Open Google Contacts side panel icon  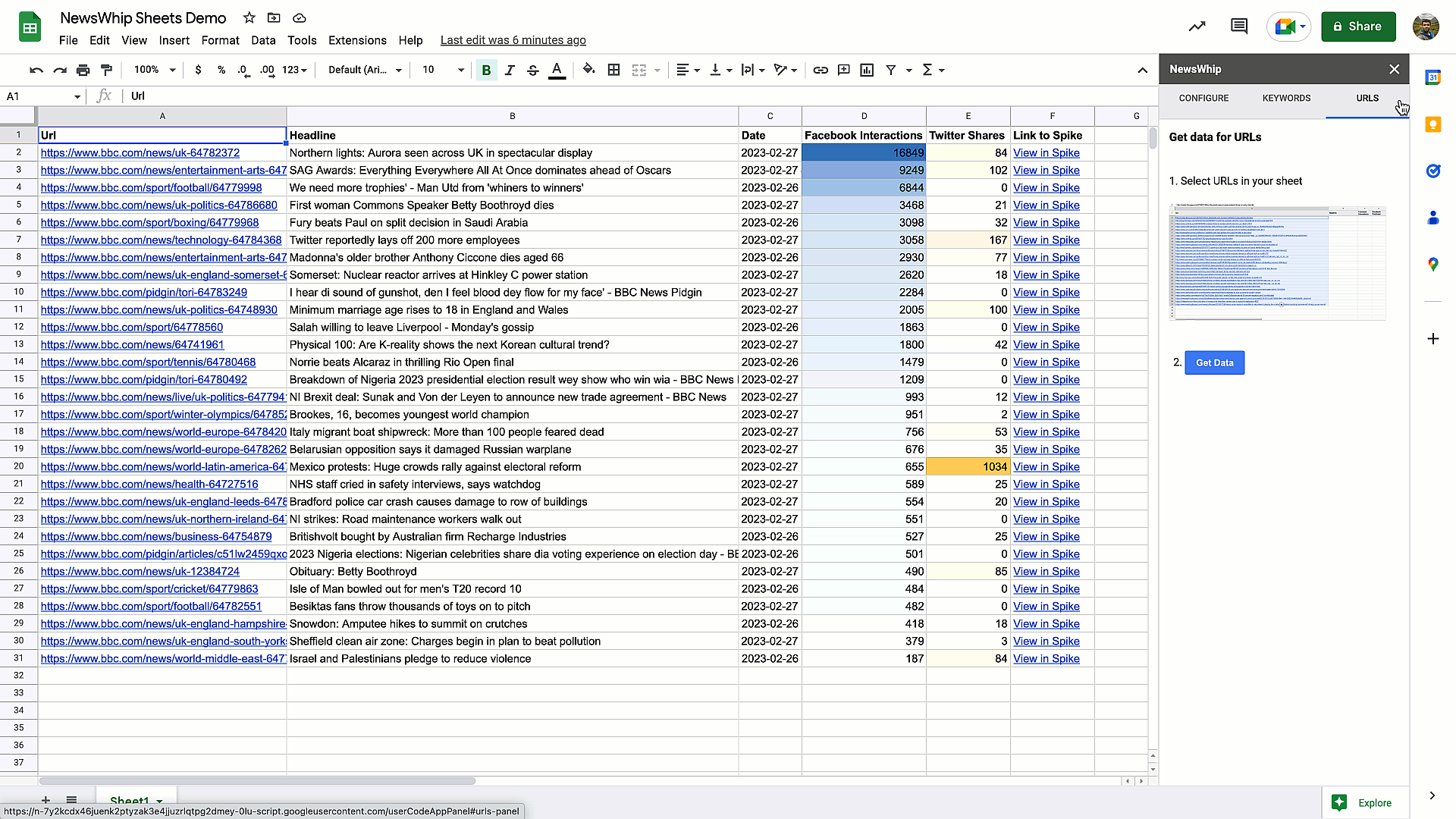click(x=1432, y=218)
